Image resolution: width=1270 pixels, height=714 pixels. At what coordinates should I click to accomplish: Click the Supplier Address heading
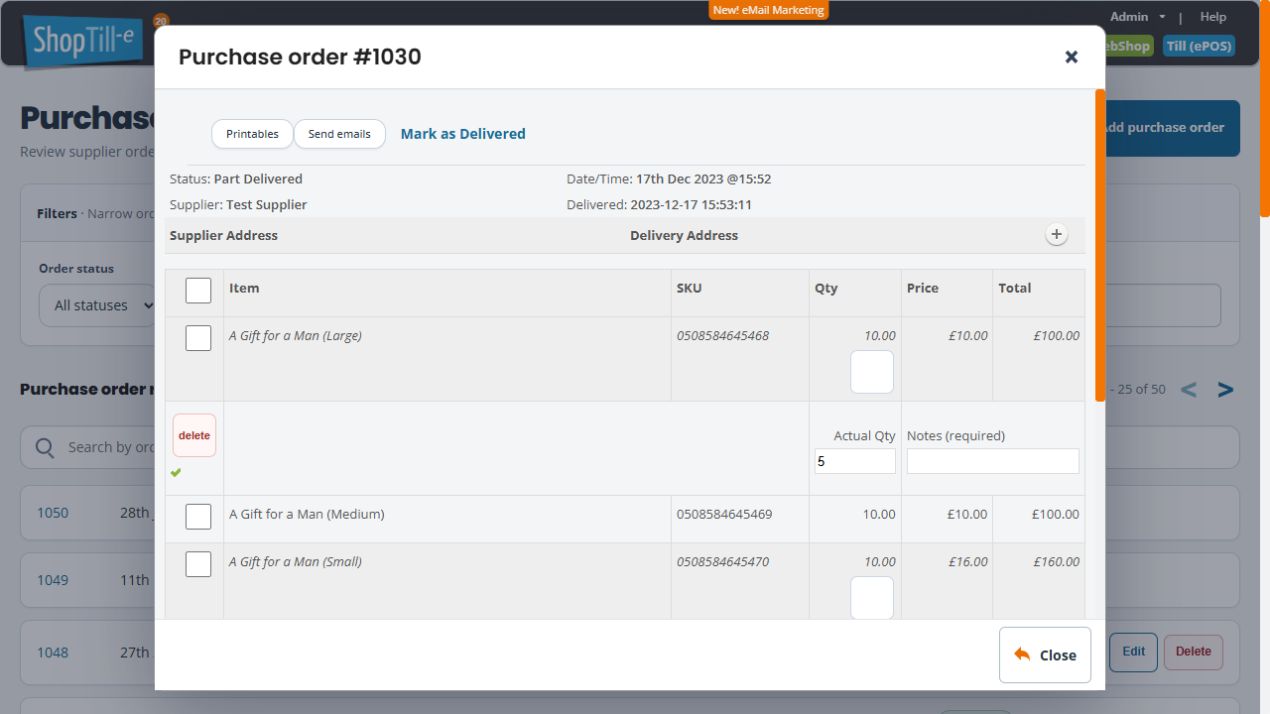pyautogui.click(x=224, y=236)
